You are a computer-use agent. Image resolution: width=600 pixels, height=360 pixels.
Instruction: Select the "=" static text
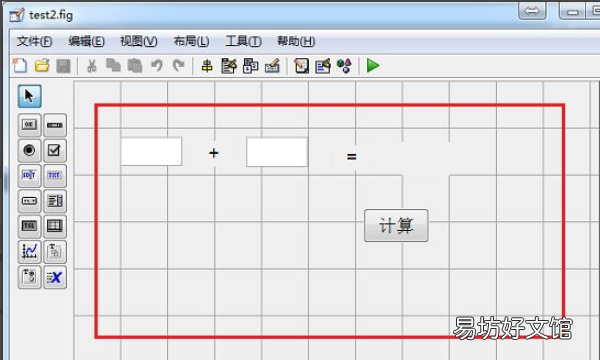click(x=351, y=156)
